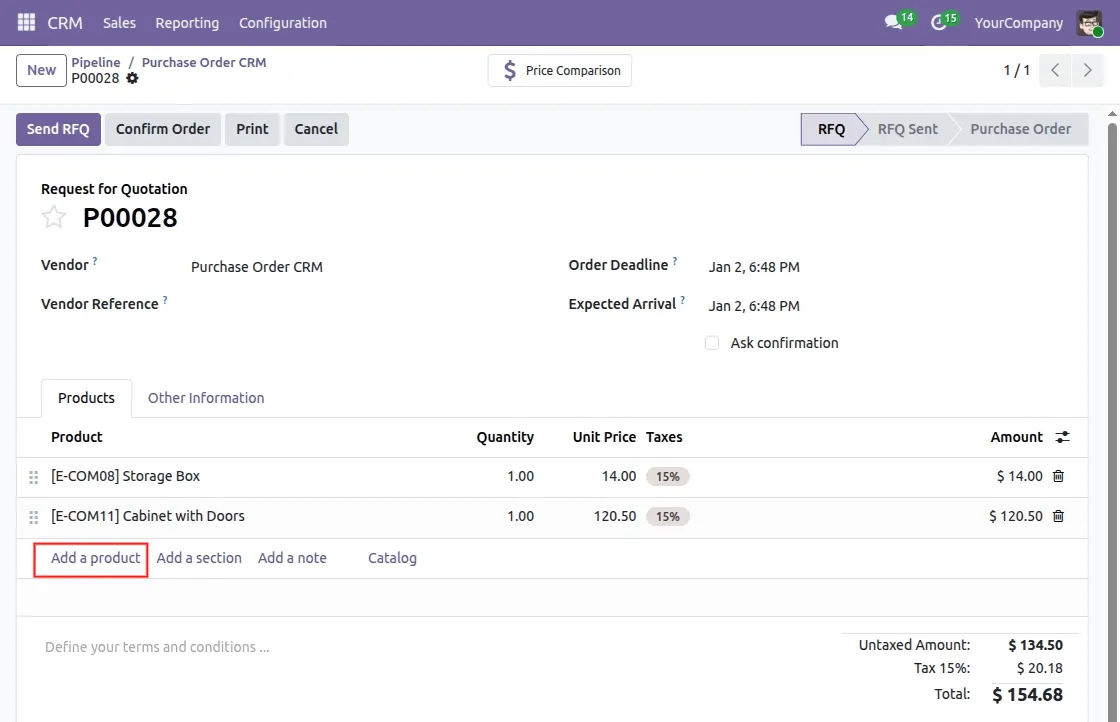Switch to the Other Information tab
This screenshot has height=722, width=1120.
pyautogui.click(x=206, y=398)
